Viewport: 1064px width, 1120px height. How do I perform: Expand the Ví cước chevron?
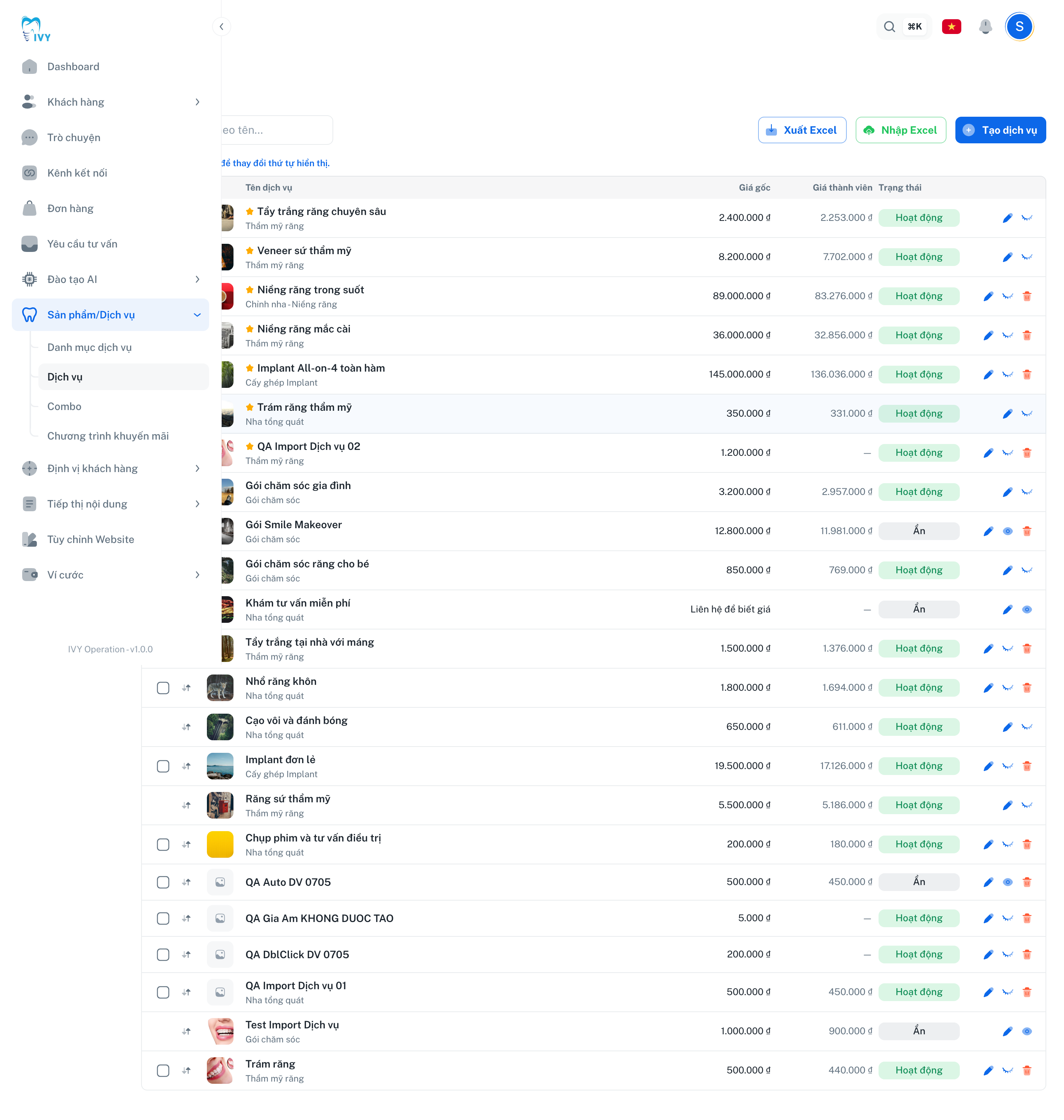[x=197, y=574]
